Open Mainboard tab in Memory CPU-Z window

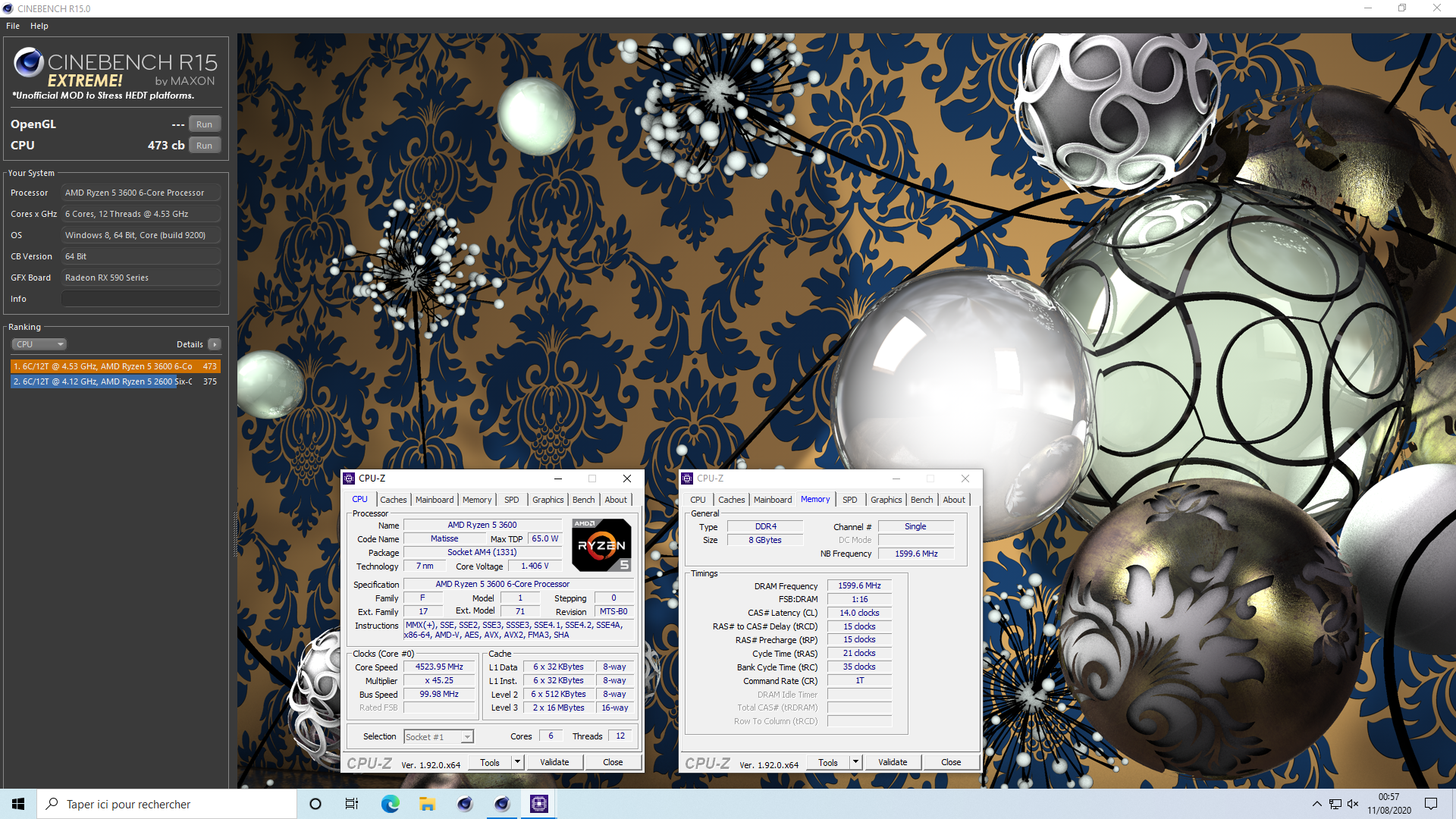[773, 500]
